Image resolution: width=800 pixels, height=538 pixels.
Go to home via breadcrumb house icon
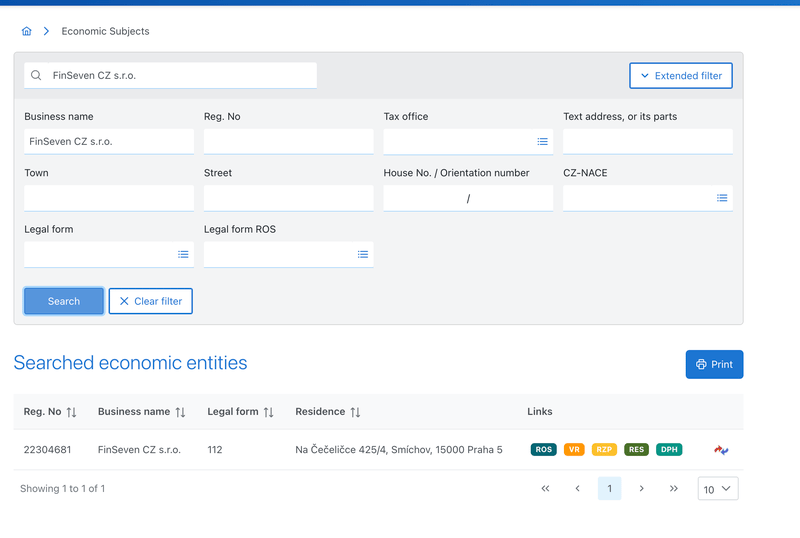click(x=27, y=31)
